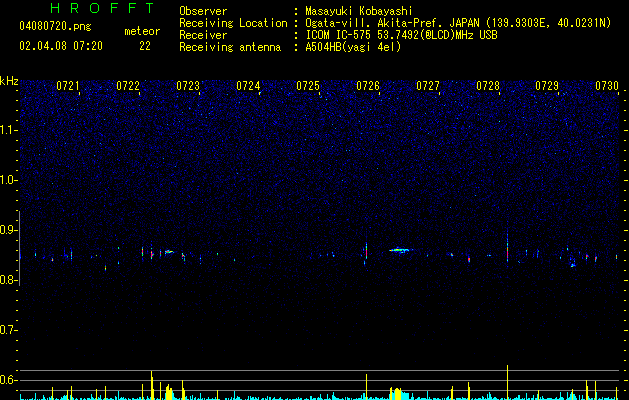629x400 pixels.
Task: Click the Receiving Location label
Action: point(233,23)
